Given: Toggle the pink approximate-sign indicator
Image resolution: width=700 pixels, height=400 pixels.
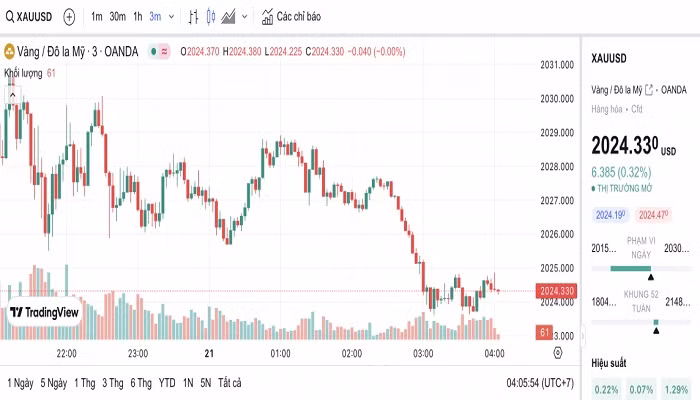Looking at the screenshot, I should pos(164,52).
